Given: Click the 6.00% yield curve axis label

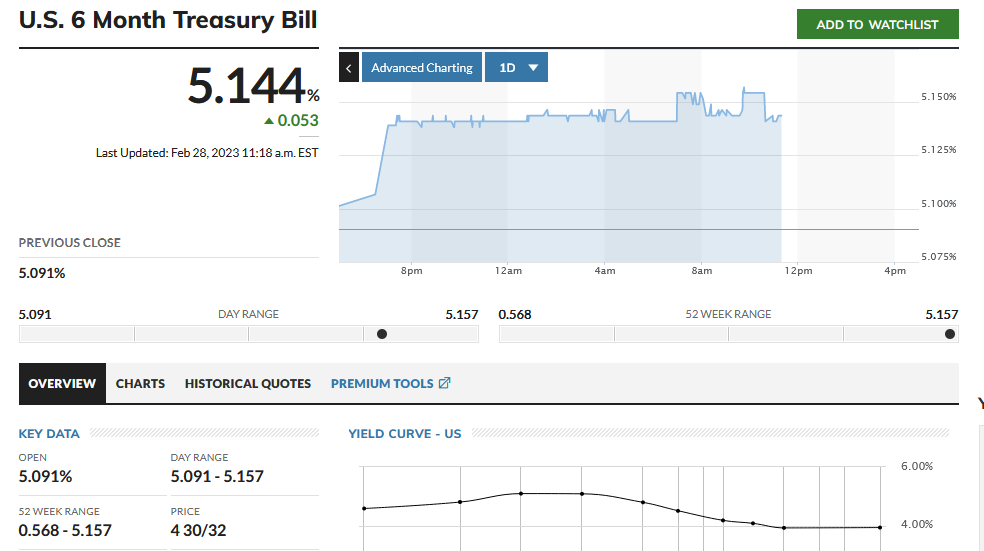Looking at the screenshot, I should point(917,466).
